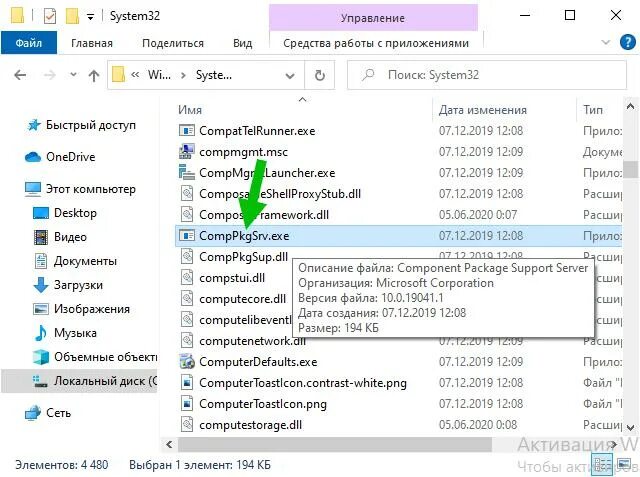Select the Управление contextual tab header
This screenshot has width=640, height=477.
click(373, 18)
